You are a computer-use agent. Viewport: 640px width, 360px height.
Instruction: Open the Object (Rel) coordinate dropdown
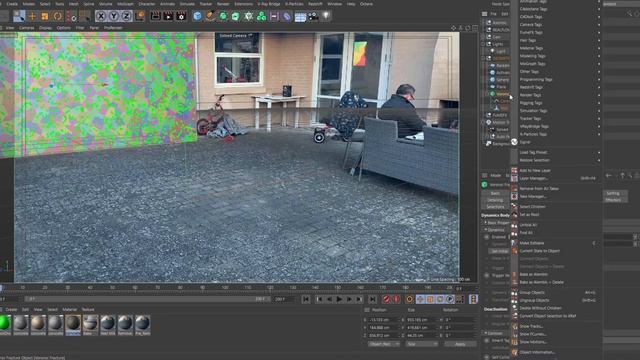point(383,344)
